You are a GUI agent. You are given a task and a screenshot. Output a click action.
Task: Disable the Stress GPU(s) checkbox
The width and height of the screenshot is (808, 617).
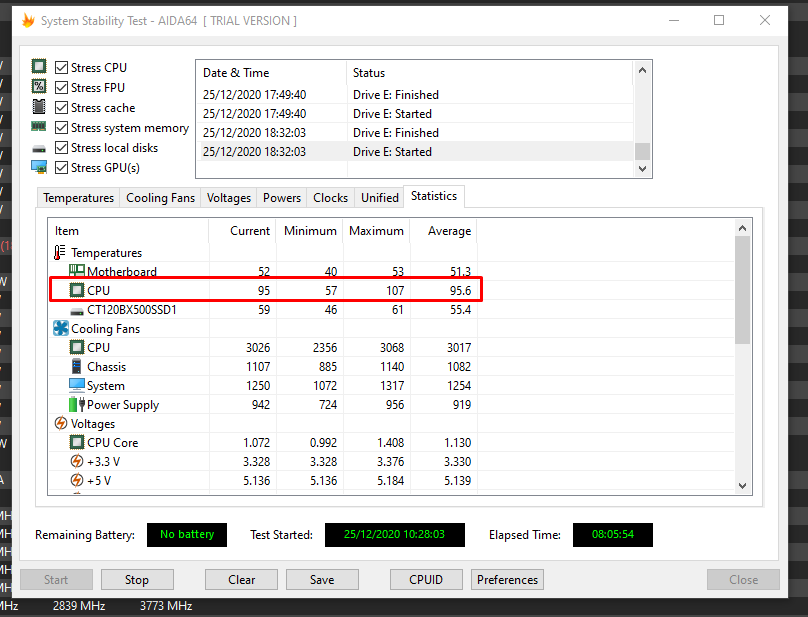[x=61, y=168]
